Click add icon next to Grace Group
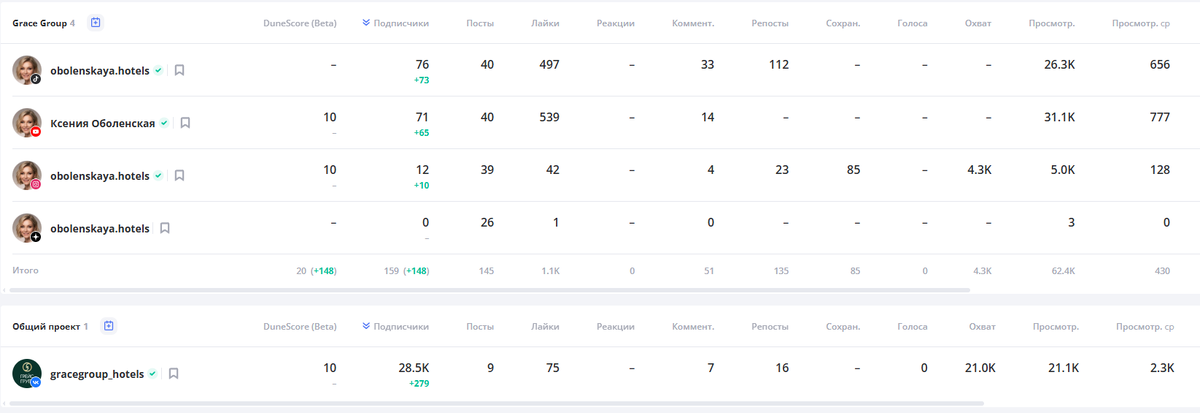The height and width of the screenshot is (413, 1200). click(95, 22)
